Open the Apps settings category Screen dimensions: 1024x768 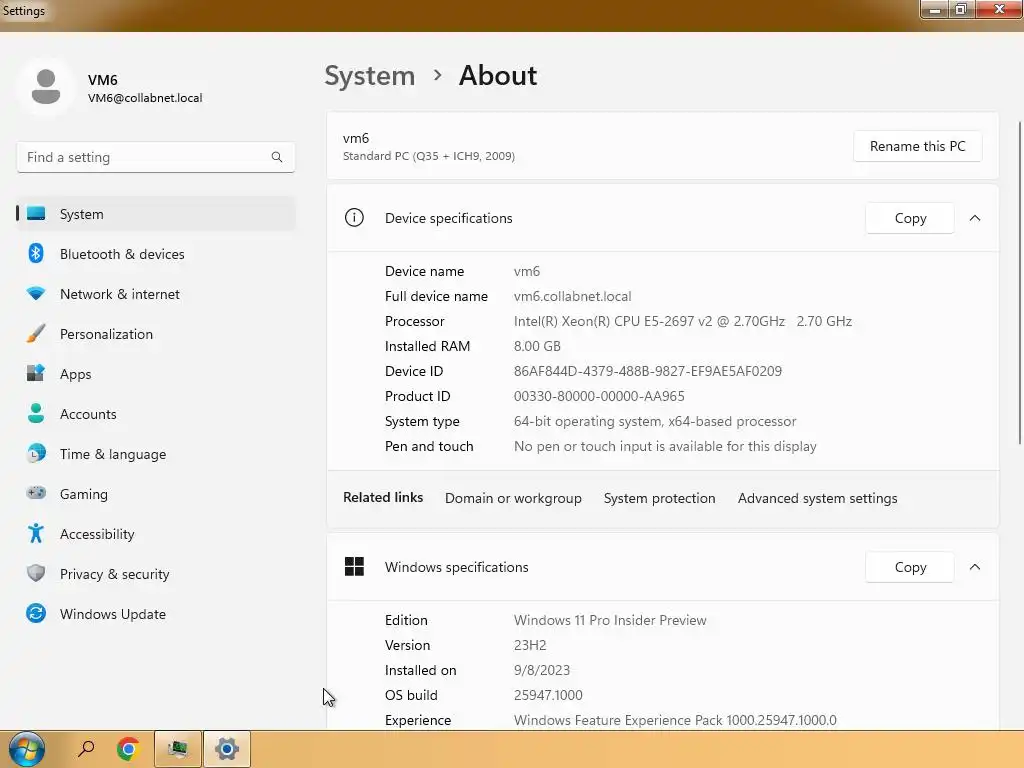coord(155,374)
